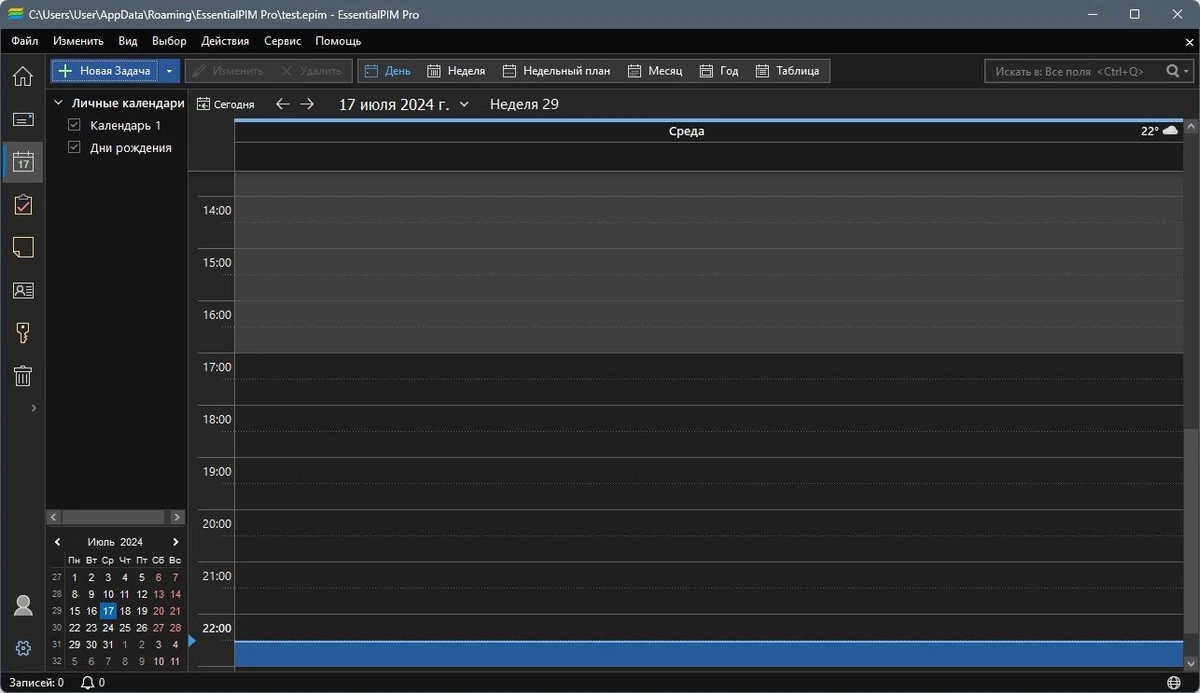Open the Passwords key section

(x=22, y=333)
